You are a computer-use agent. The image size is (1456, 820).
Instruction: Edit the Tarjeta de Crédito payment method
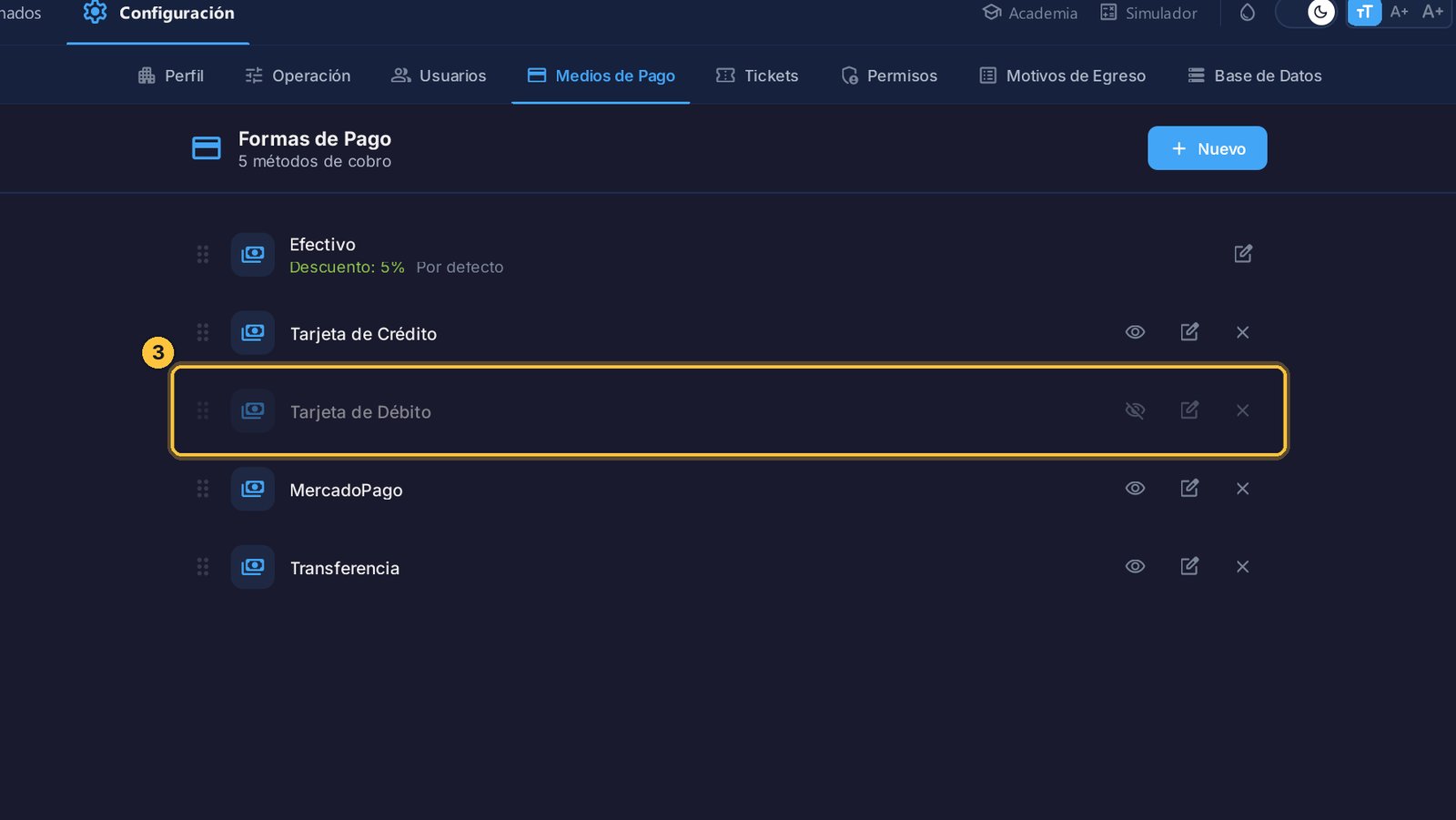click(x=1189, y=332)
